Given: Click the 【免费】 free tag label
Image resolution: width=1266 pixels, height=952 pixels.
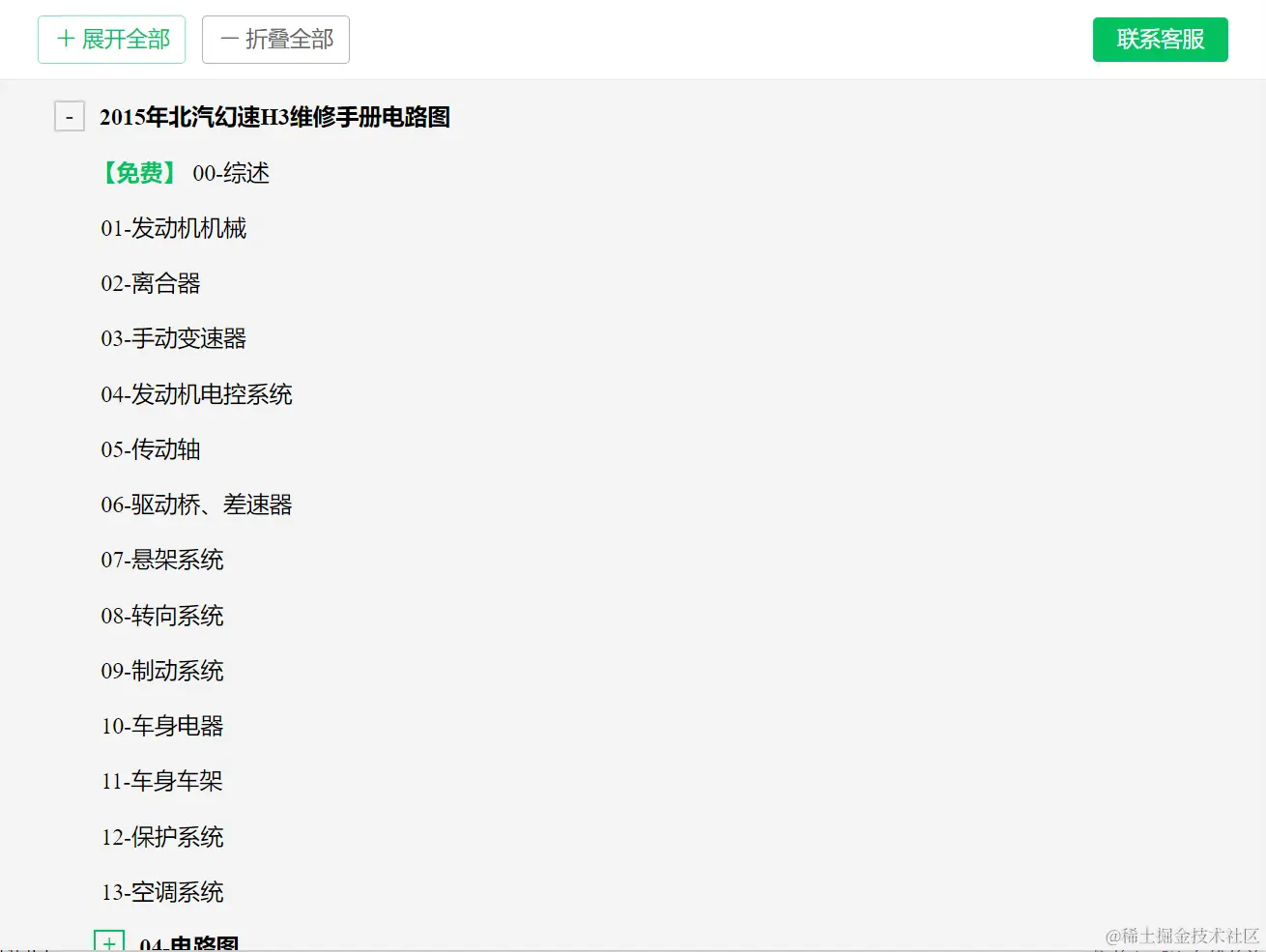Looking at the screenshot, I should [x=135, y=173].
